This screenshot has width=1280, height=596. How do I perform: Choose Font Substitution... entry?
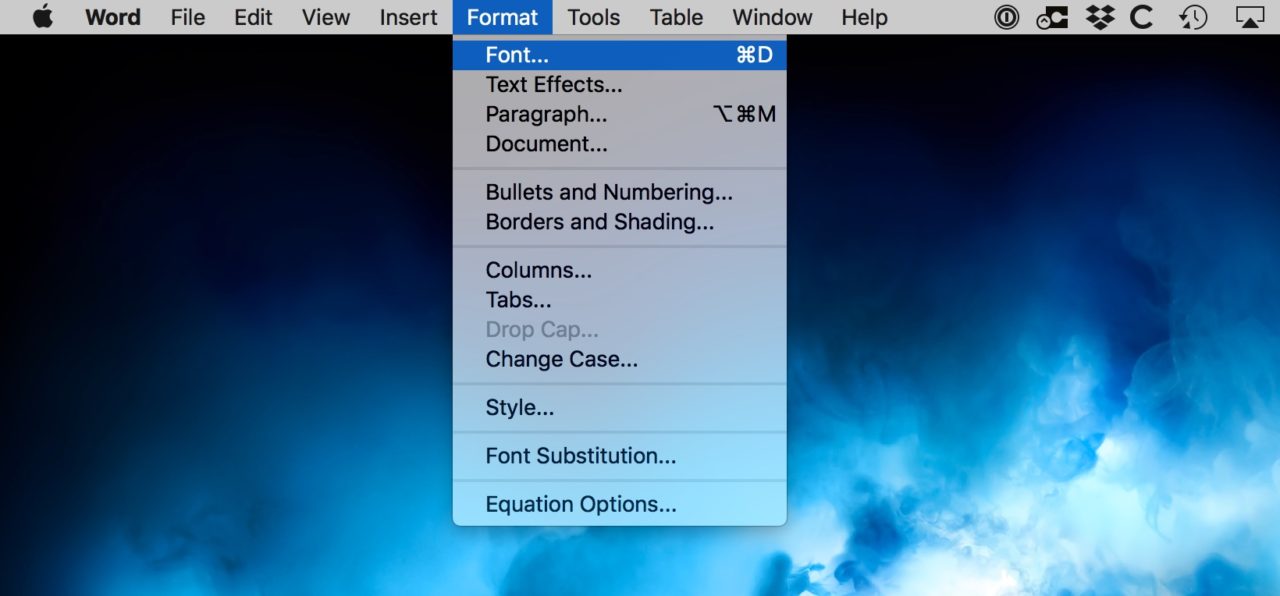click(620, 456)
